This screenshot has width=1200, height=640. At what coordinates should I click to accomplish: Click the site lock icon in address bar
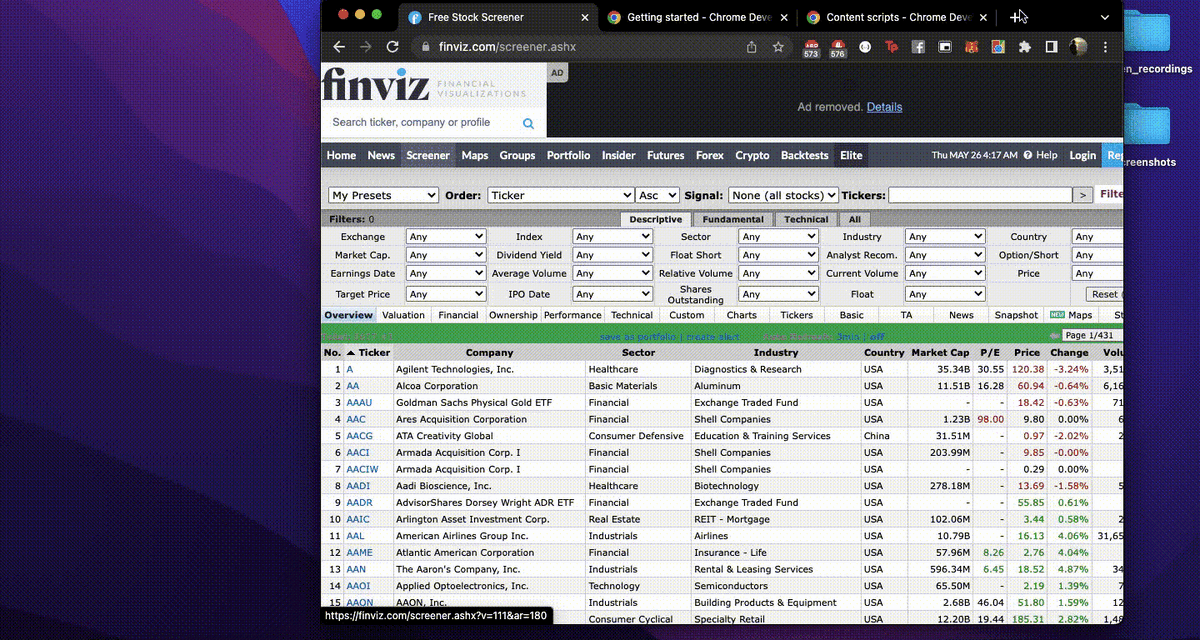click(425, 47)
